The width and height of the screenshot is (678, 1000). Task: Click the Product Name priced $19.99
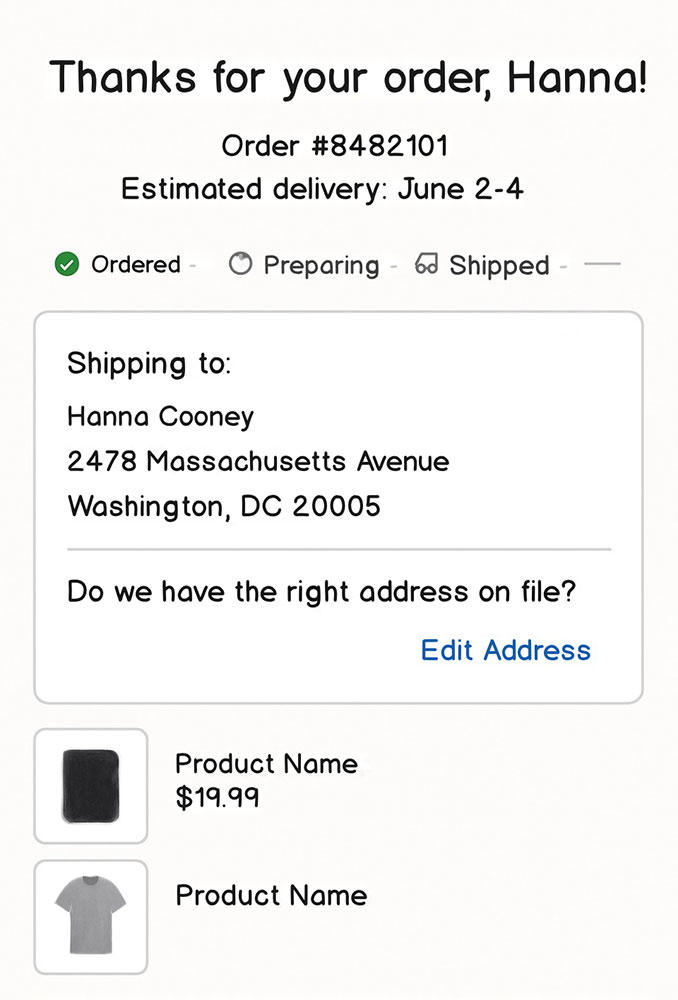coord(266,764)
